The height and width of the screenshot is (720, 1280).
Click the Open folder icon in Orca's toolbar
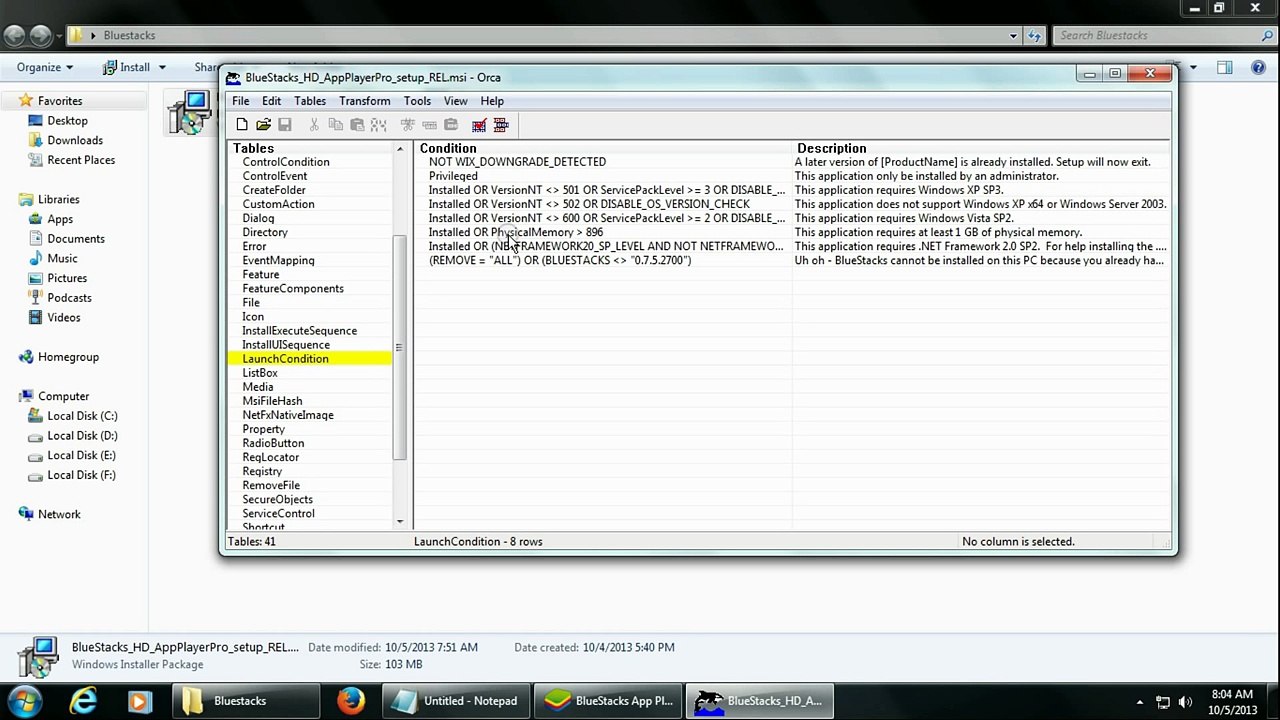(263, 125)
